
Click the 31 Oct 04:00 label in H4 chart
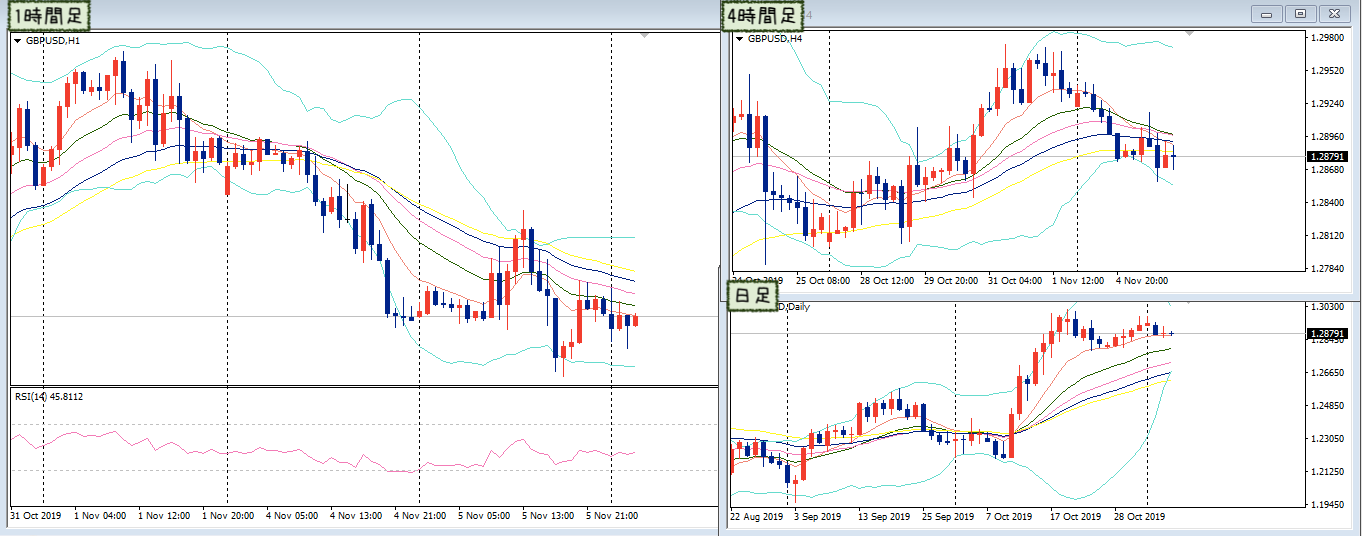(x=1015, y=280)
